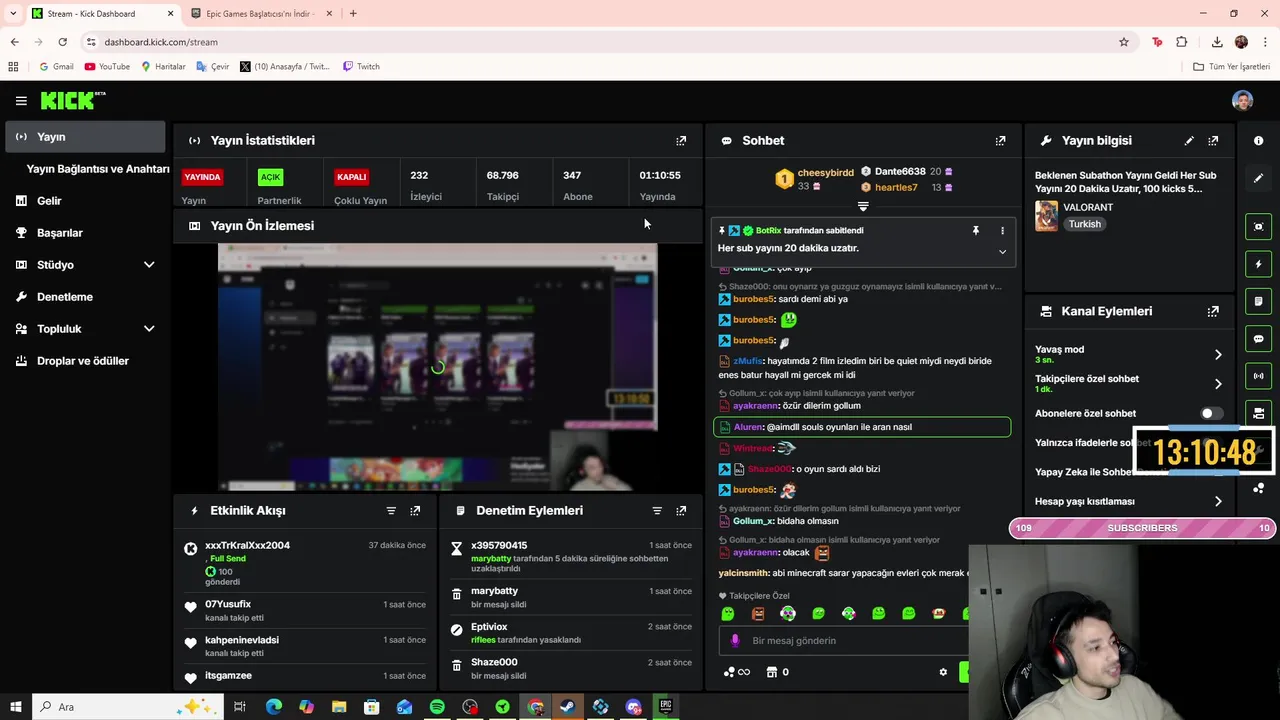The image size is (1280, 720).
Task: Open Yavaş mod settings arrow
Action: (x=1218, y=354)
